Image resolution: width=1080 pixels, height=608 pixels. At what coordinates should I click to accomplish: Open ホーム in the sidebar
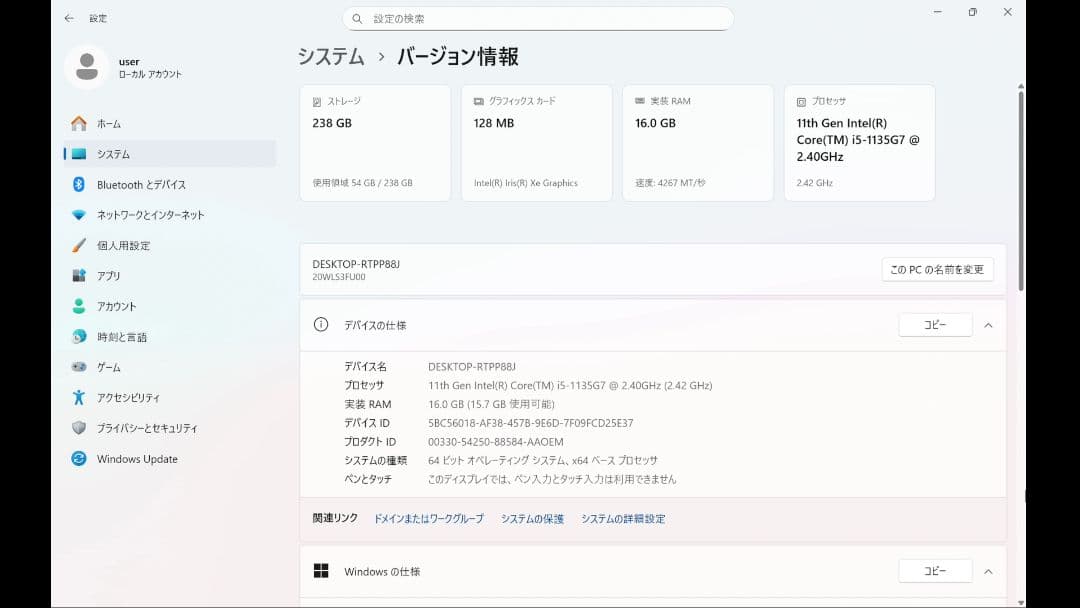point(170,124)
